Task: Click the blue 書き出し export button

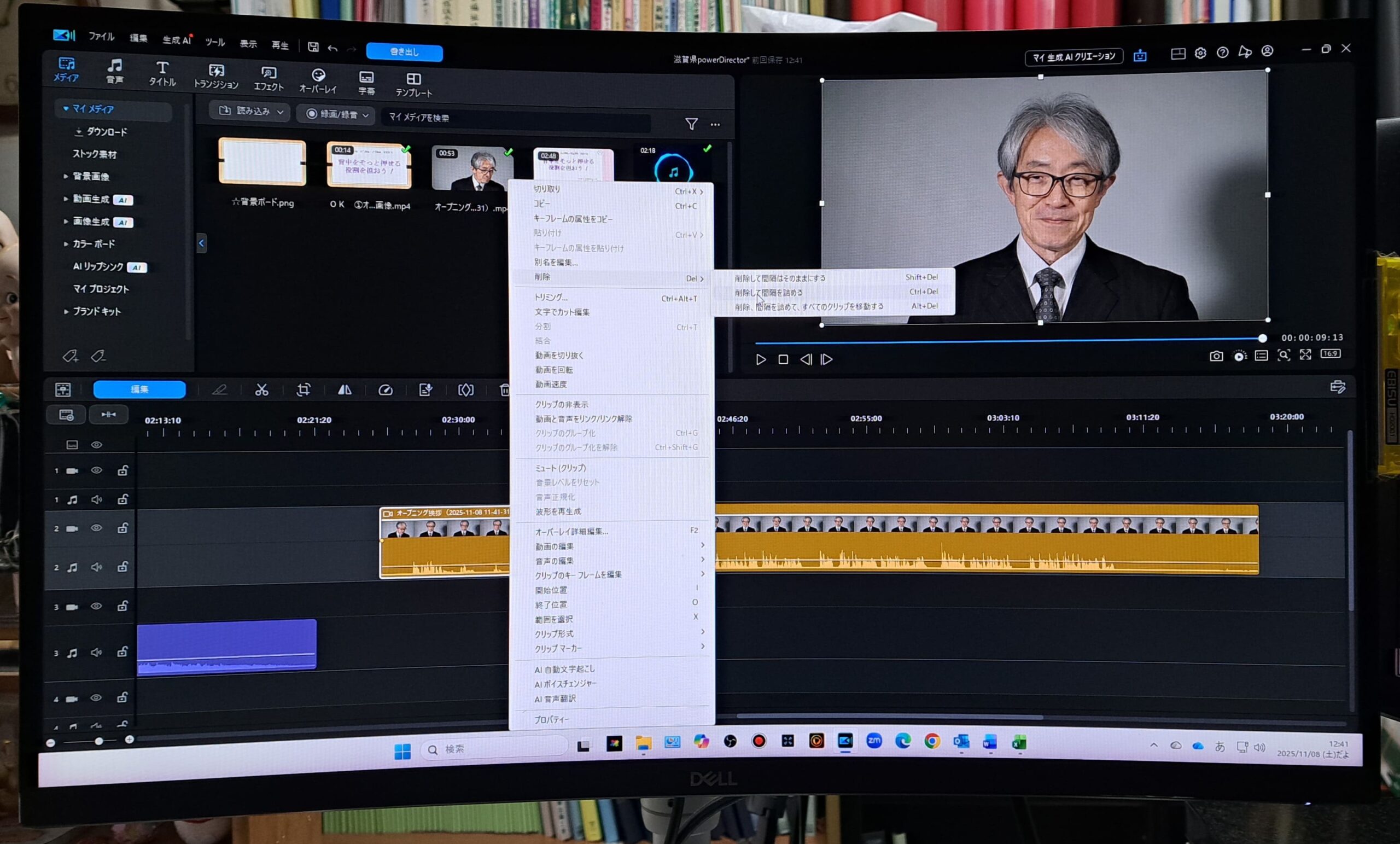Action: [x=404, y=53]
